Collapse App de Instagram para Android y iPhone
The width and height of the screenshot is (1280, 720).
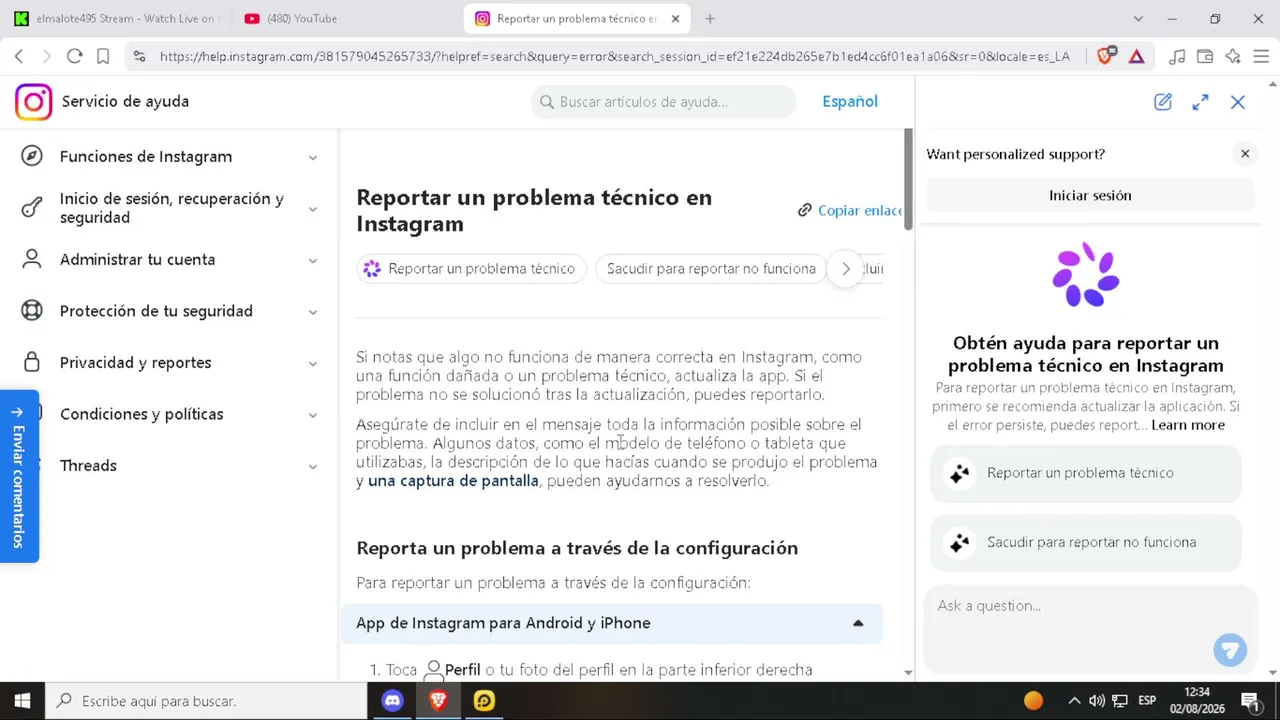858,623
